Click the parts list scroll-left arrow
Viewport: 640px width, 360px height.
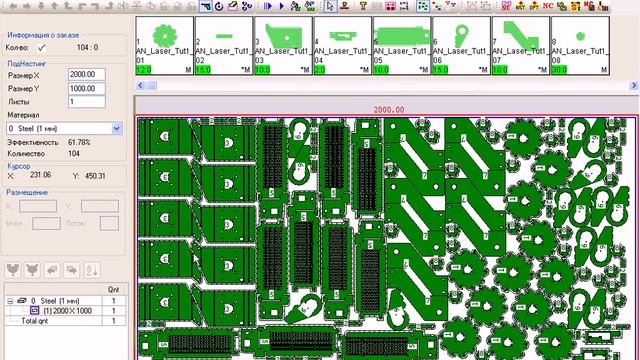click(x=140, y=85)
